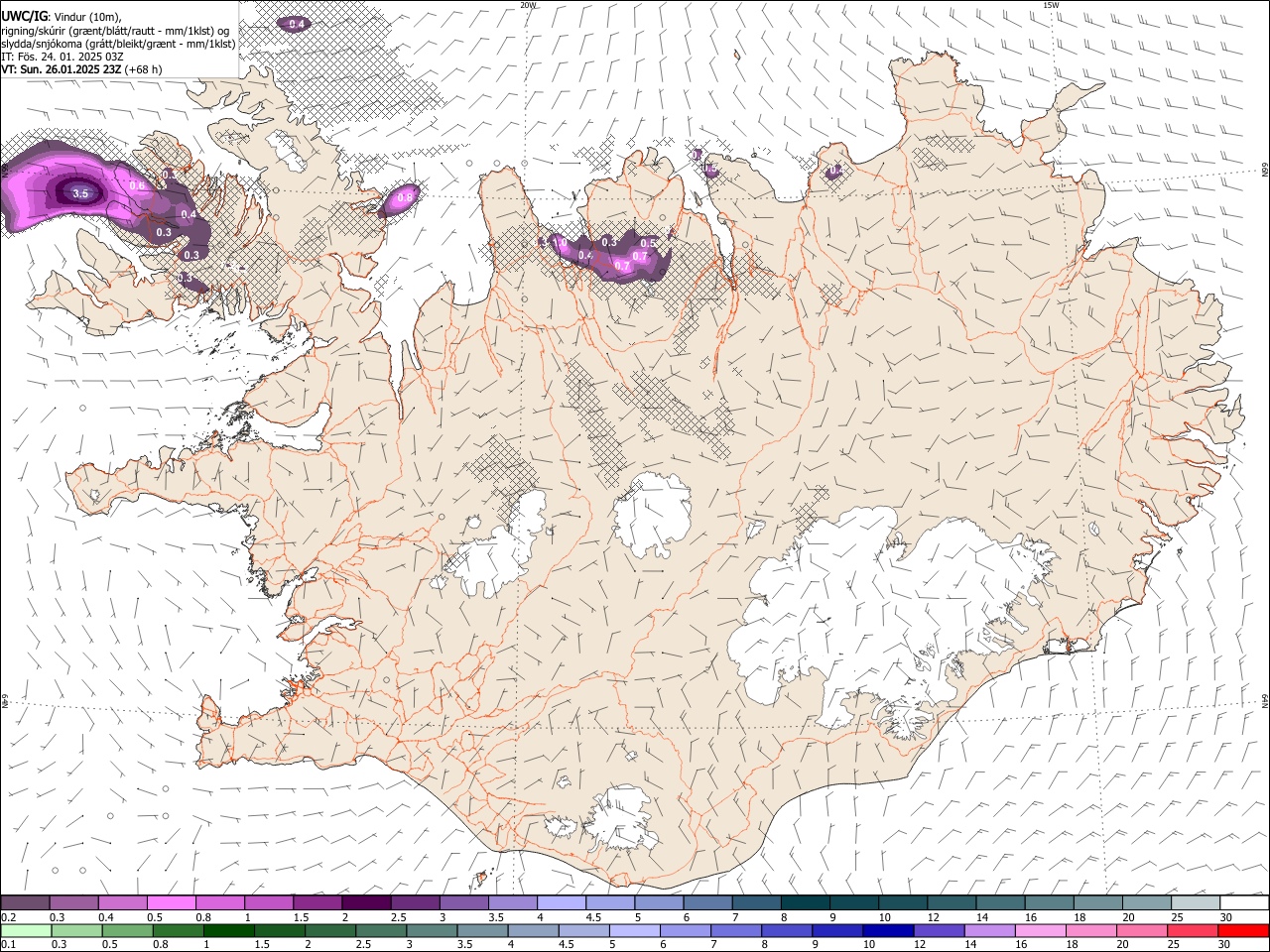Screen dimensions: 1270x952
Task: Click the deep blue 10–12 rain legend swatch
Action: (x=887, y=930)
